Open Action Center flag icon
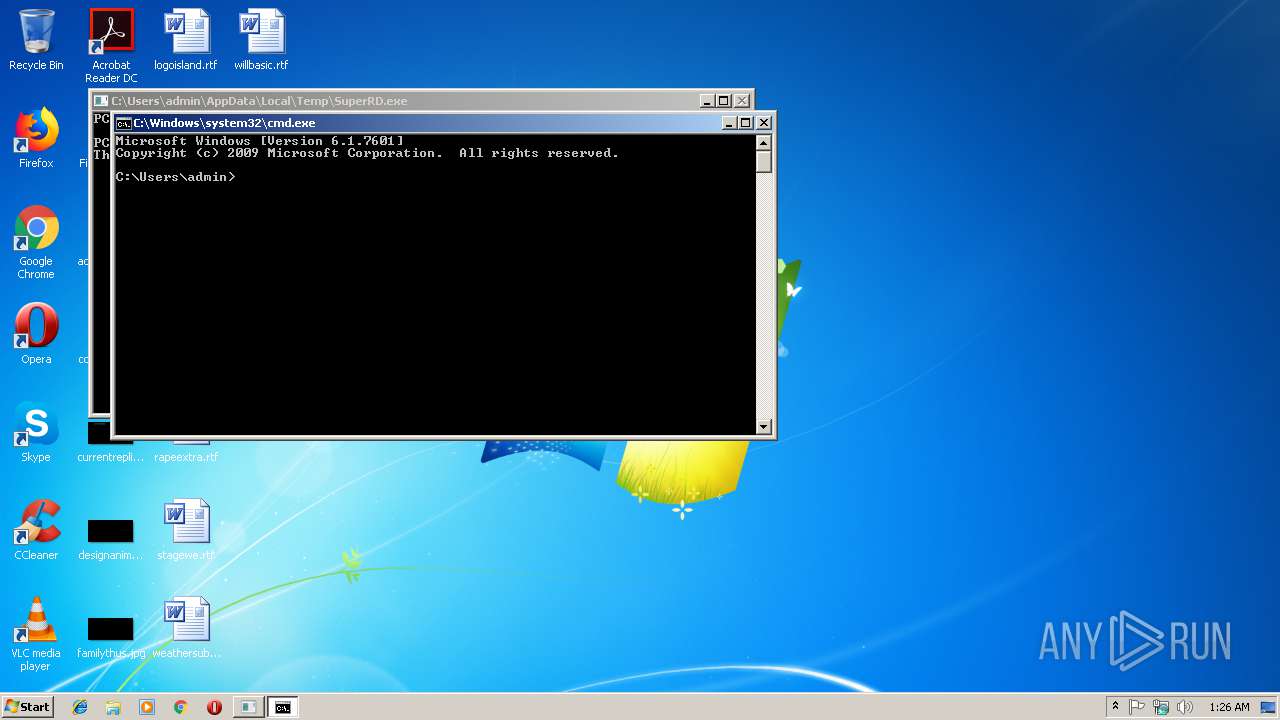Image resolution: width=1280 pixels, height=720 pixels. [1137, 707]
